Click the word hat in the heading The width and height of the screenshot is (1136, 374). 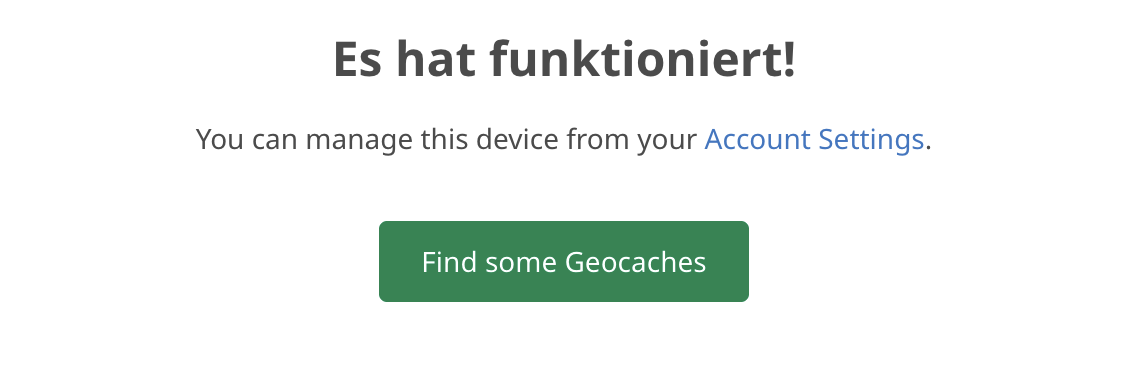(436, 59)
